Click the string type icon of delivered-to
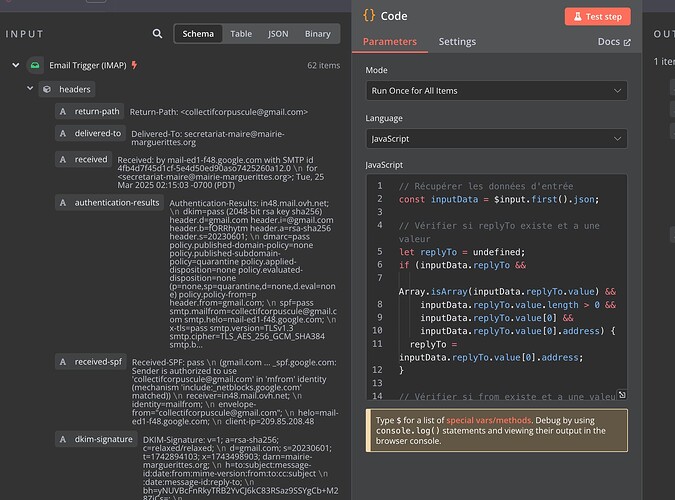The height and width of the screenshot is (500, 675). [x=63, y=134]
